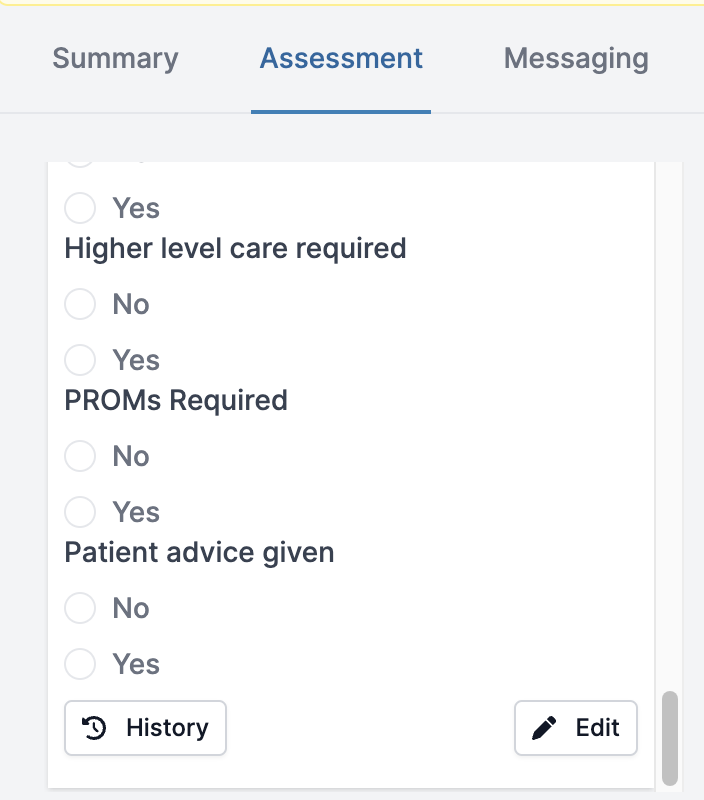Select the Assessment tab

pyautogui.click(x=341, y=58)
